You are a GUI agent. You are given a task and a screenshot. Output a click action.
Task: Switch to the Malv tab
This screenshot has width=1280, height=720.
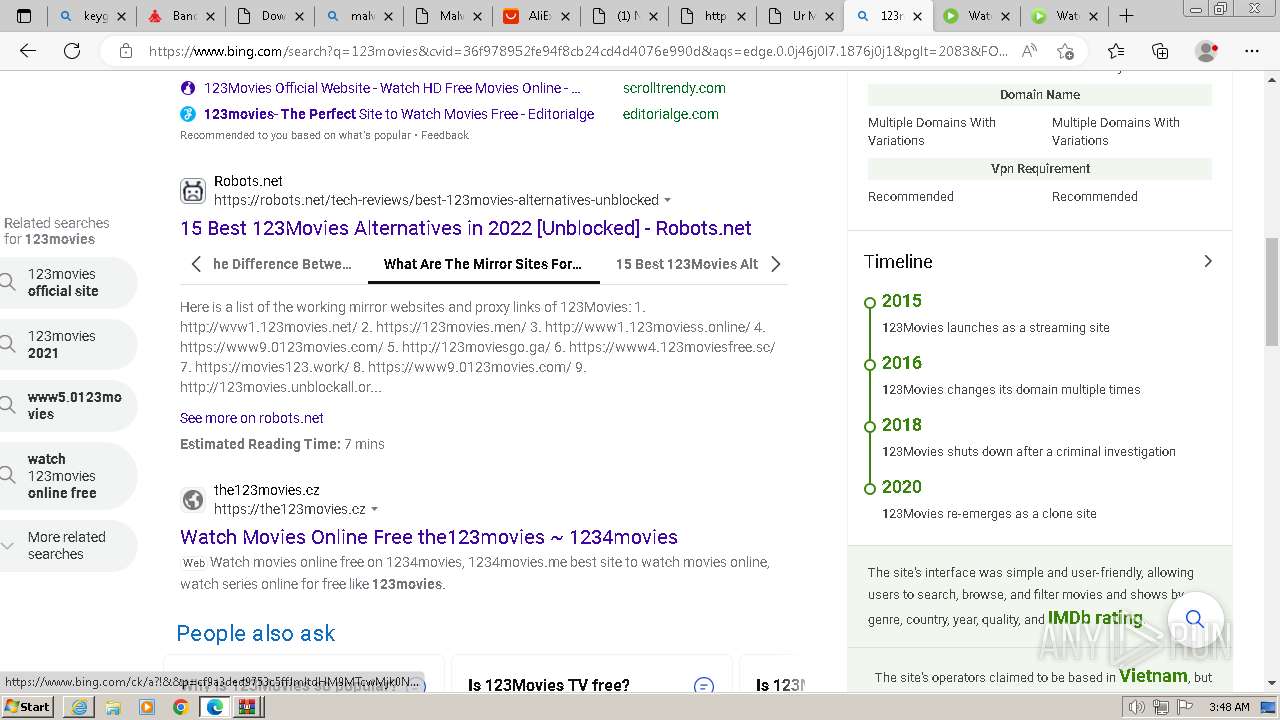tap(440, 16)
